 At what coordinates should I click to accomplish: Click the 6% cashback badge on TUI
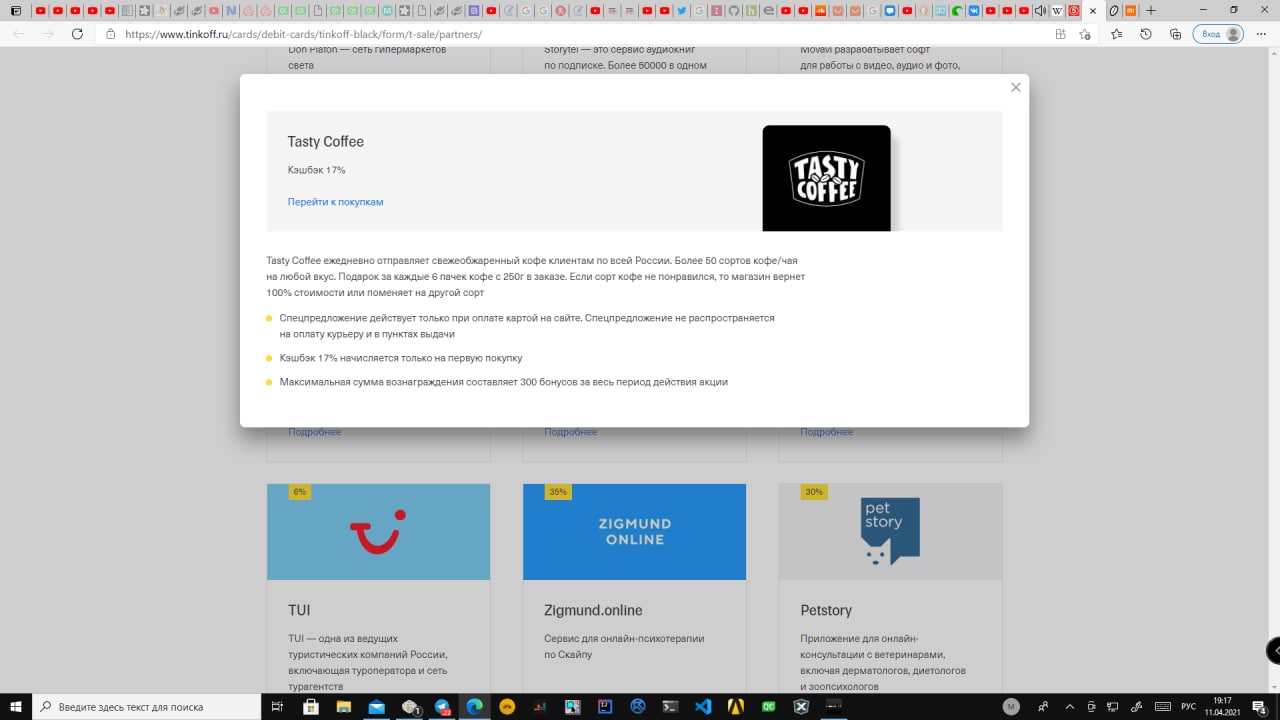pos(299,492)
